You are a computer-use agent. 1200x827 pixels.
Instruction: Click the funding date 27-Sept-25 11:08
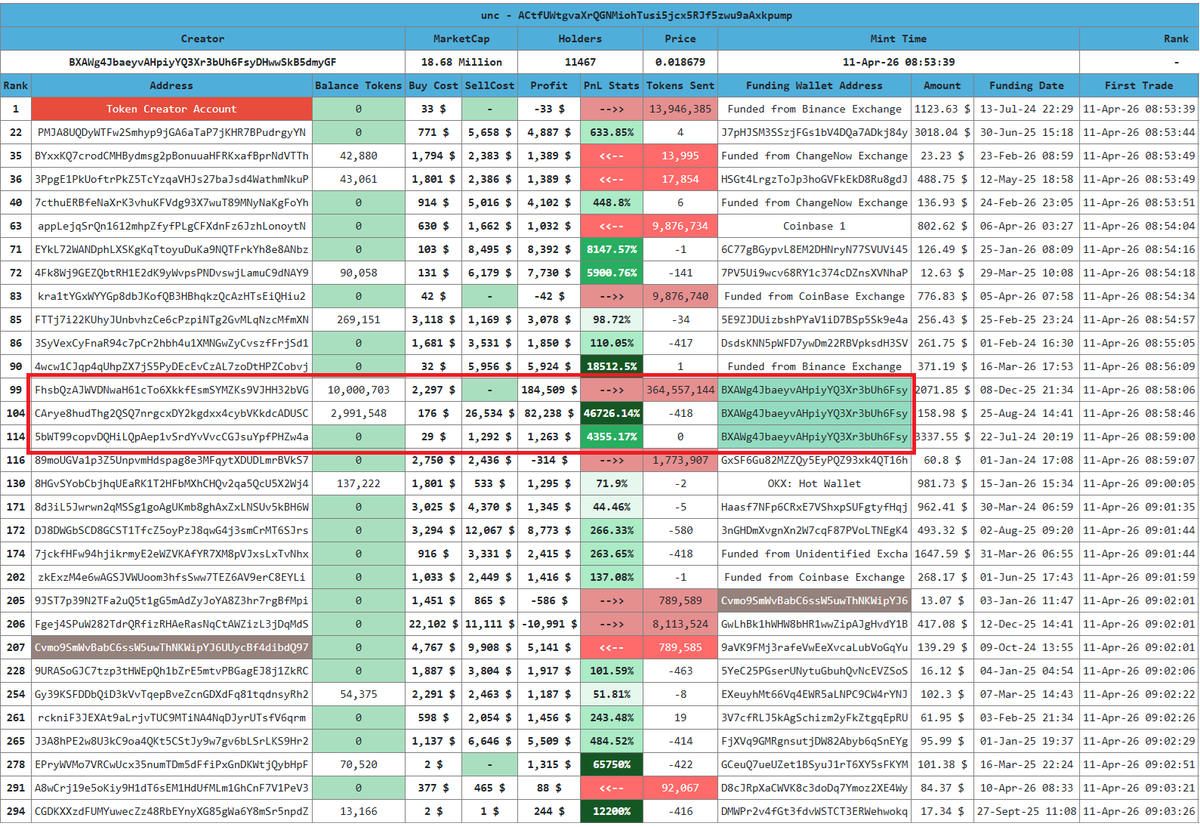(x=1027, y=811)
